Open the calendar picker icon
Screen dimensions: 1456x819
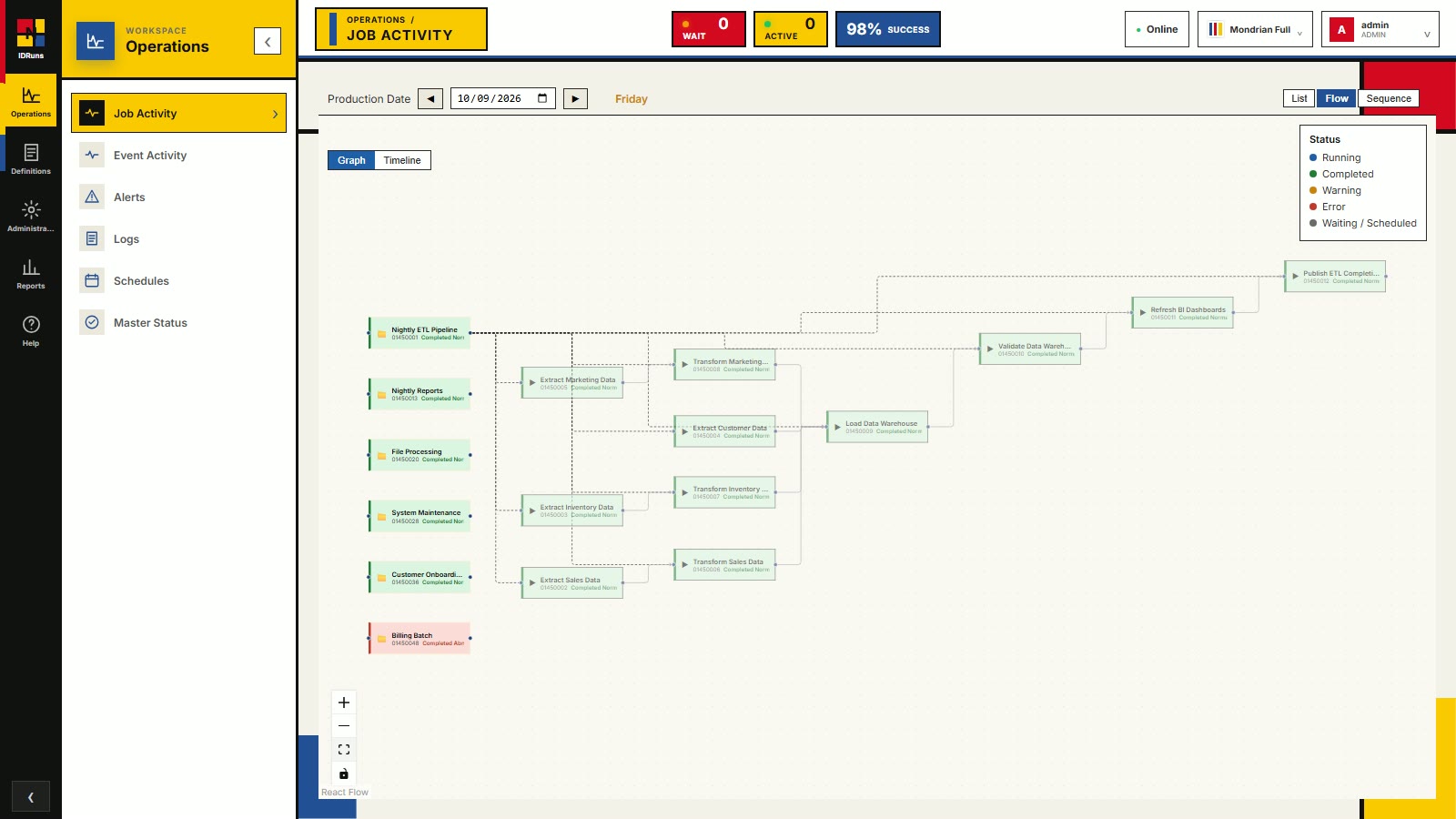coord(542,98)
